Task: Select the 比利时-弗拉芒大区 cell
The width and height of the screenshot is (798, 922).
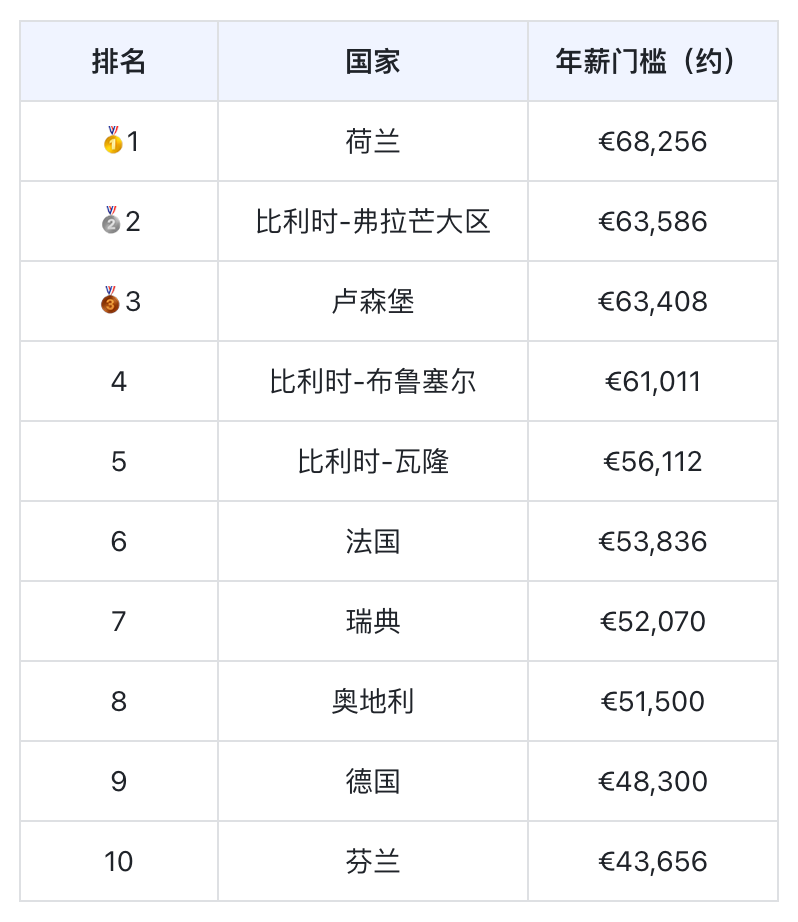Action: click(373, 222)
